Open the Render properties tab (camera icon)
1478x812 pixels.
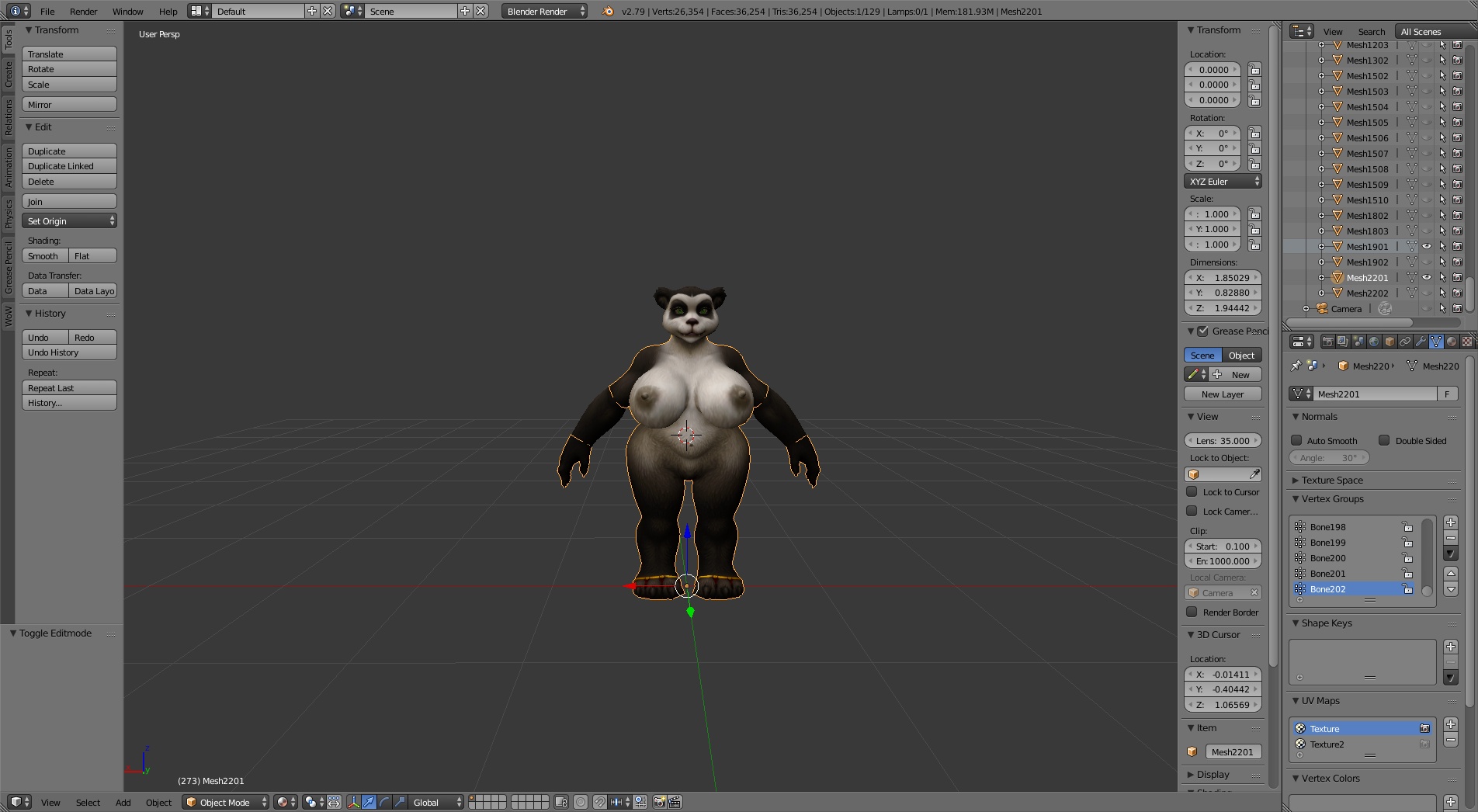click(x=1327, y=342)
